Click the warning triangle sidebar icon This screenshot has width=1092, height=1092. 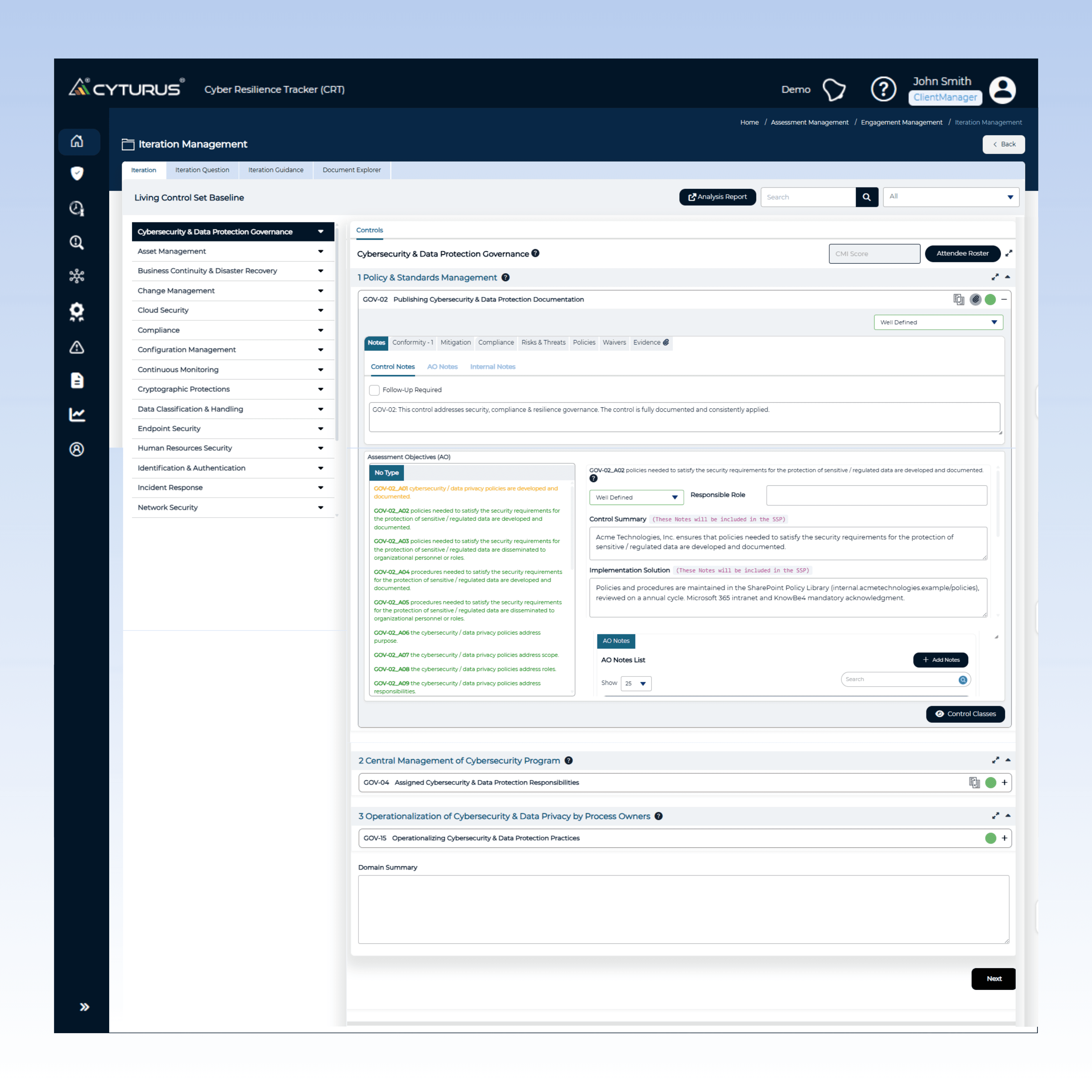click(77, 347)
